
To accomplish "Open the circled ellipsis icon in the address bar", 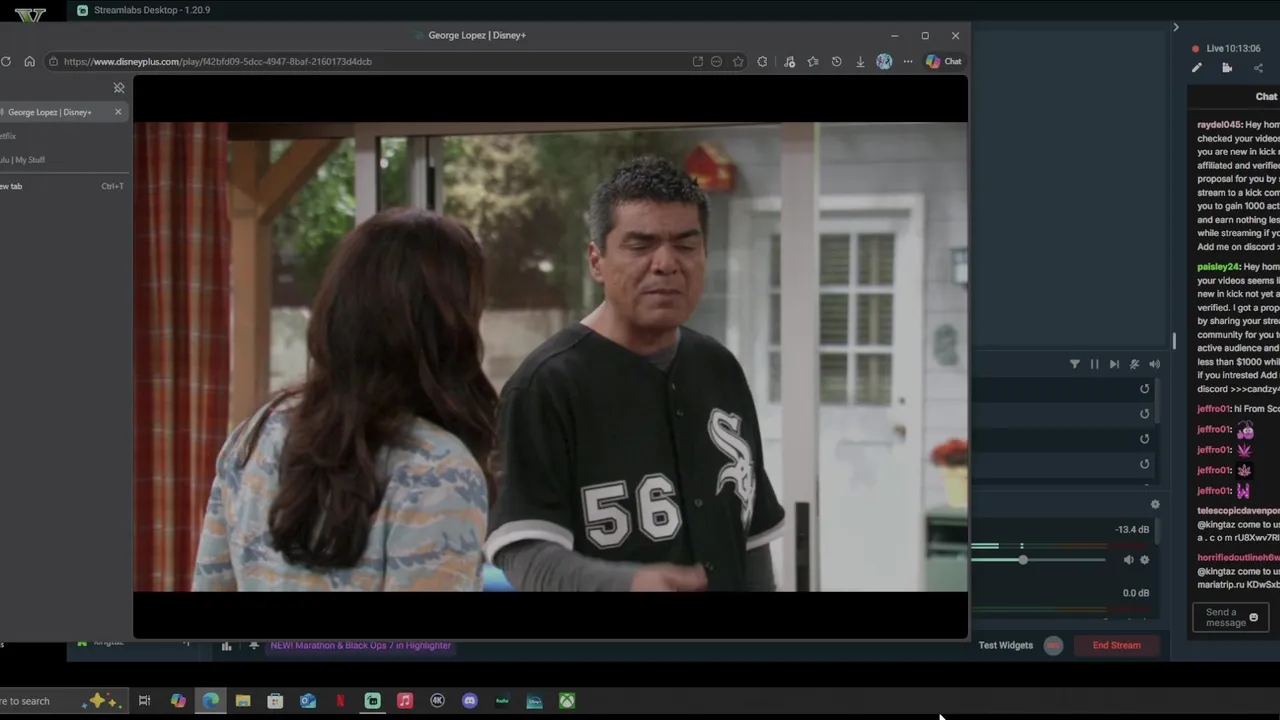I will tap(716, 61).
